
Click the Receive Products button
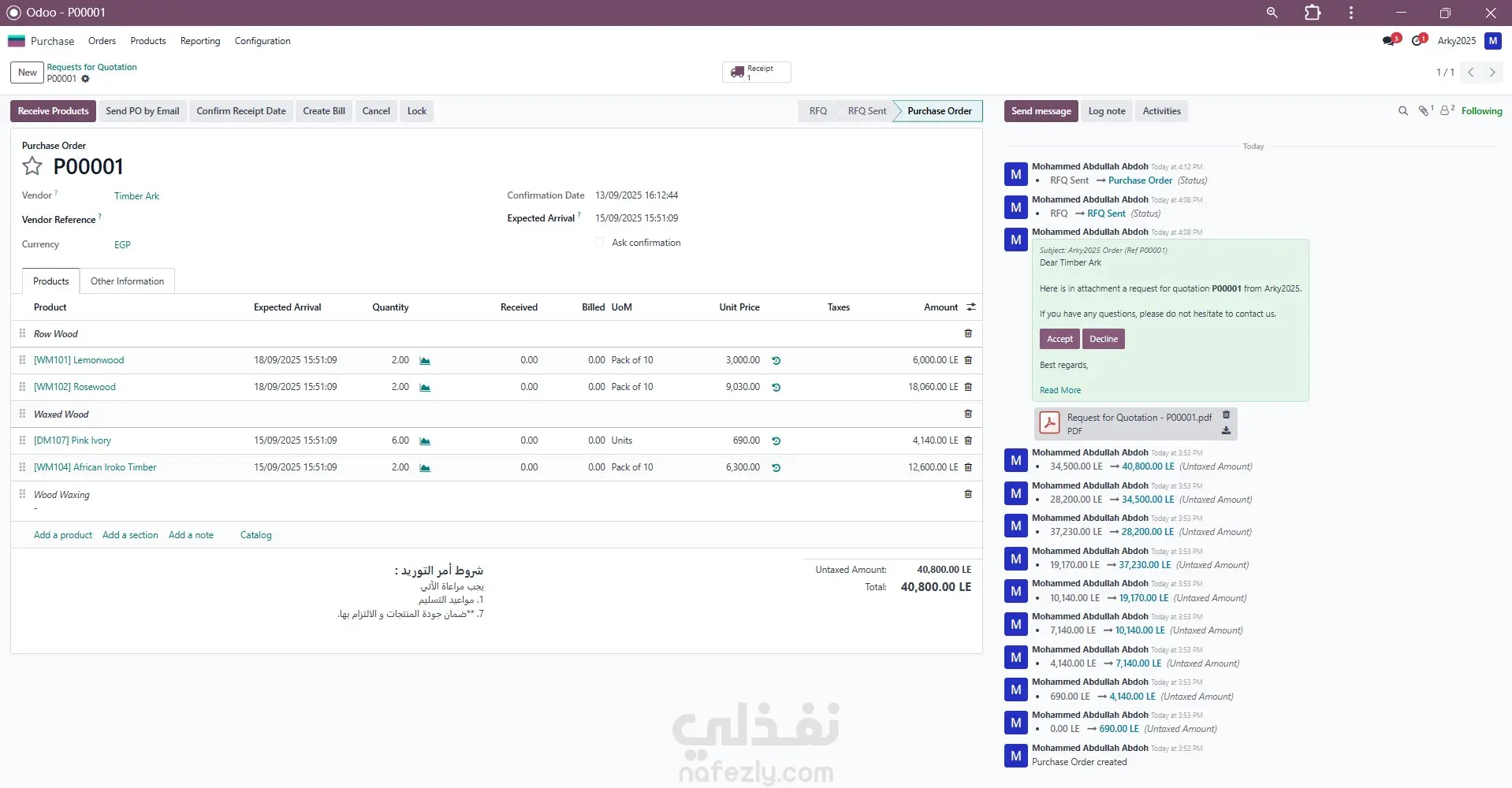tap(53, 111)
